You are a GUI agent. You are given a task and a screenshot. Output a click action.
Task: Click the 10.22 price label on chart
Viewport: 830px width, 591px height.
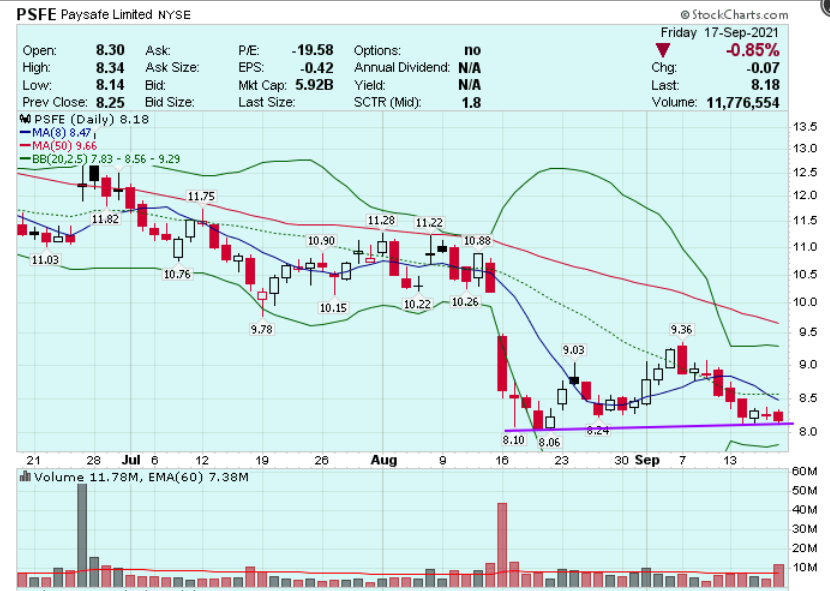(417, 304)
